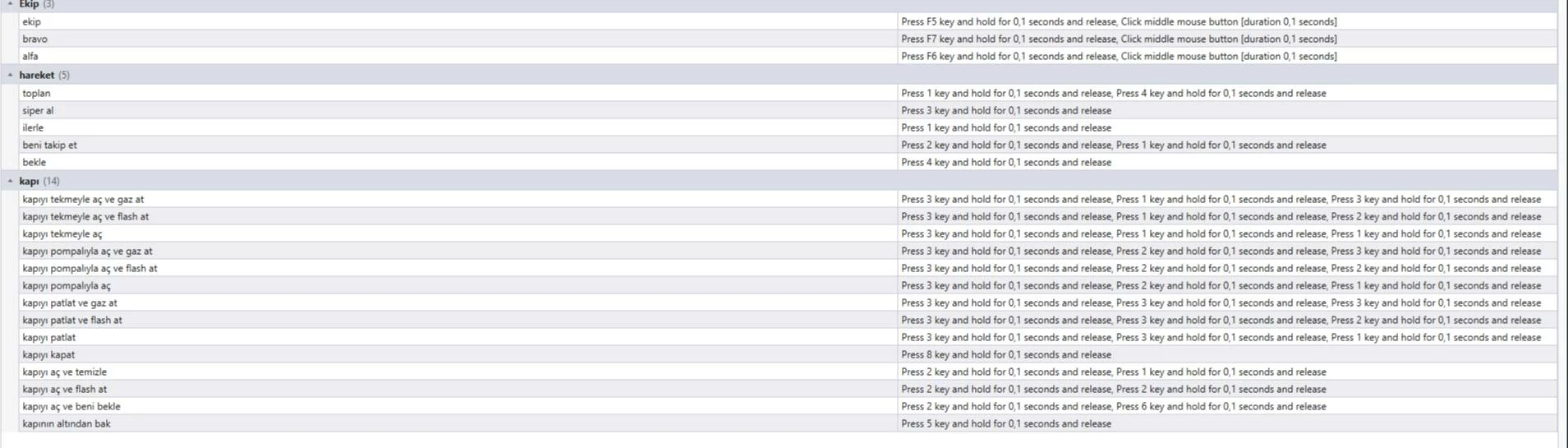Select the ilerle command
1568x448 pixels.
33,127
